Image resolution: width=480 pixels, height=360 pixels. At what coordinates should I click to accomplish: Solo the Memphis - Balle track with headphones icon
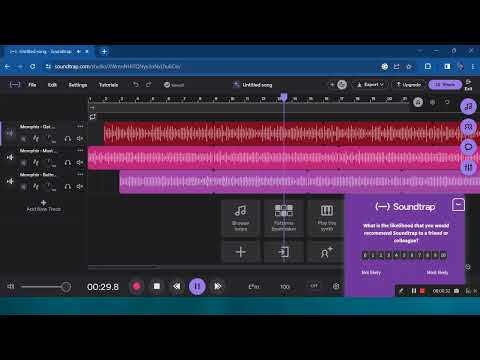[x=68, y=186]
